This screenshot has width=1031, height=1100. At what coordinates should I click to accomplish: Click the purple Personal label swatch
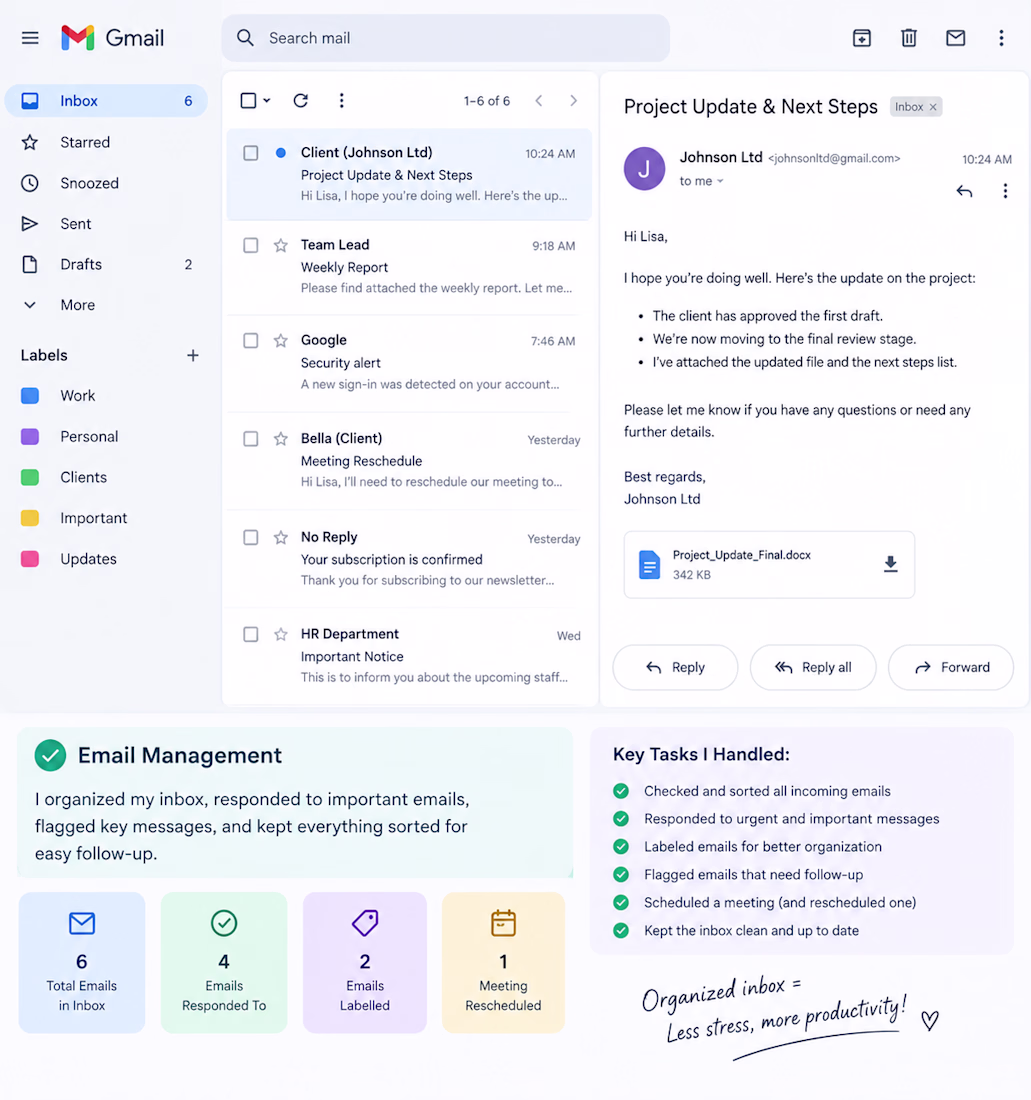pos(30,436)
